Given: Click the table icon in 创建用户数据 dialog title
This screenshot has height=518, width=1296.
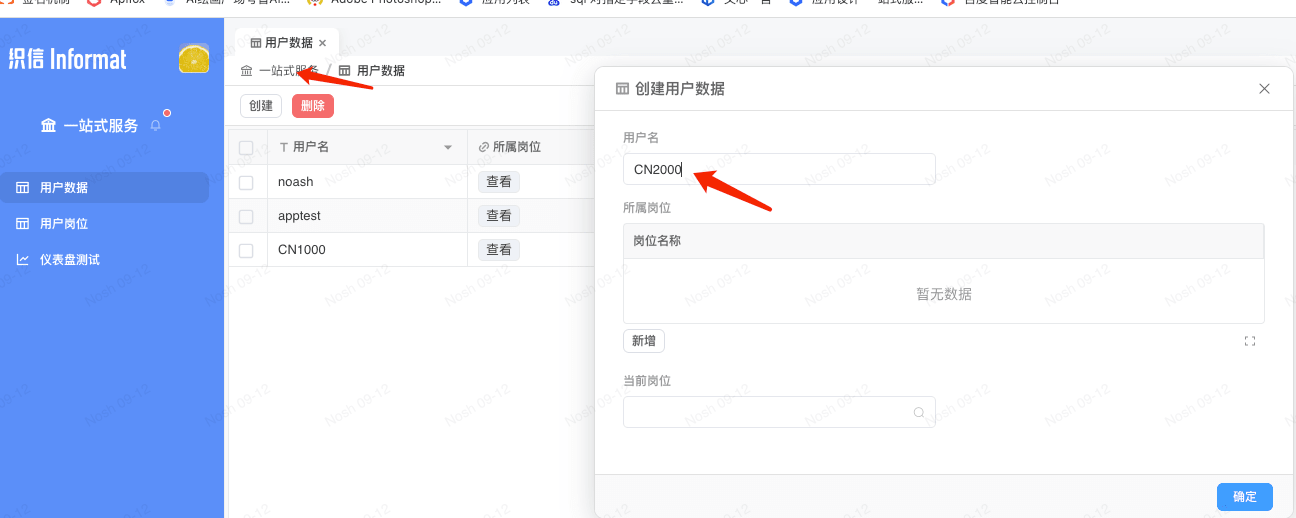Looking at the screenshot, I should point(622,89).
